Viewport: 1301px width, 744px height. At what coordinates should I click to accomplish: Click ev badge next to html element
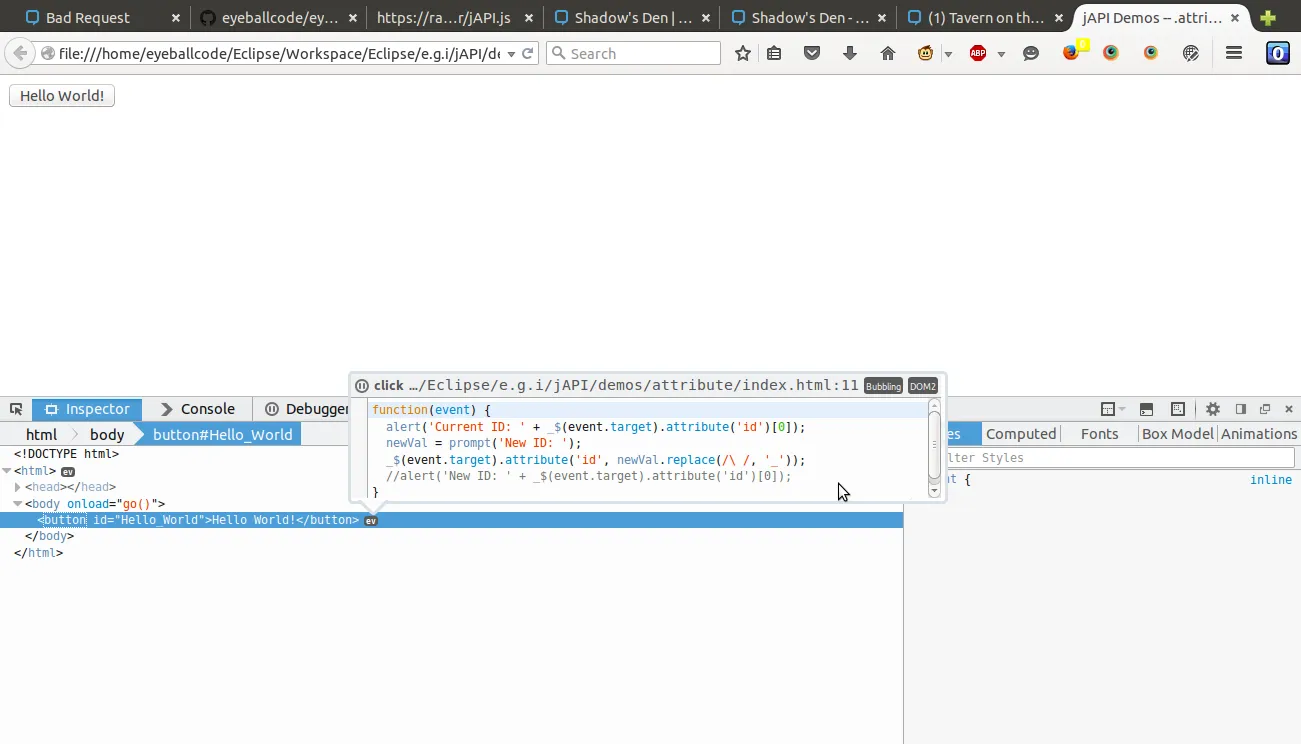(x=68, y=471)
